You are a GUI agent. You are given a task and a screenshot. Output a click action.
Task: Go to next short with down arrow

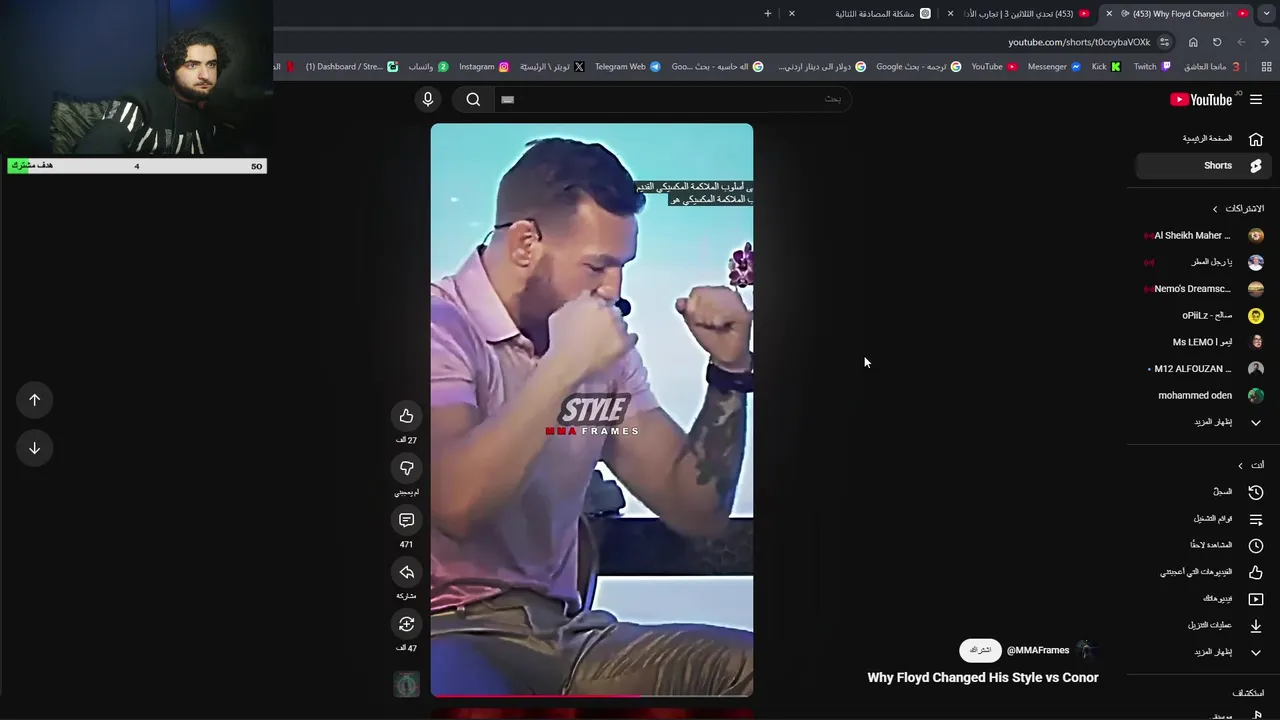point(34,448)
